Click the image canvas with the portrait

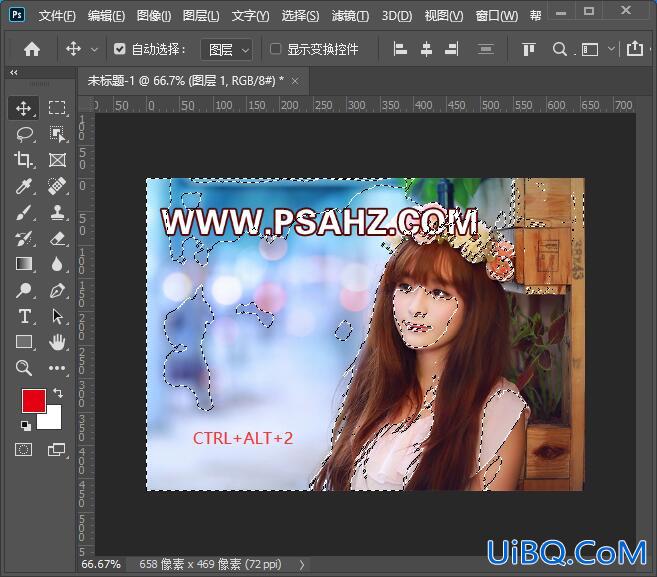tap(365, 334)
